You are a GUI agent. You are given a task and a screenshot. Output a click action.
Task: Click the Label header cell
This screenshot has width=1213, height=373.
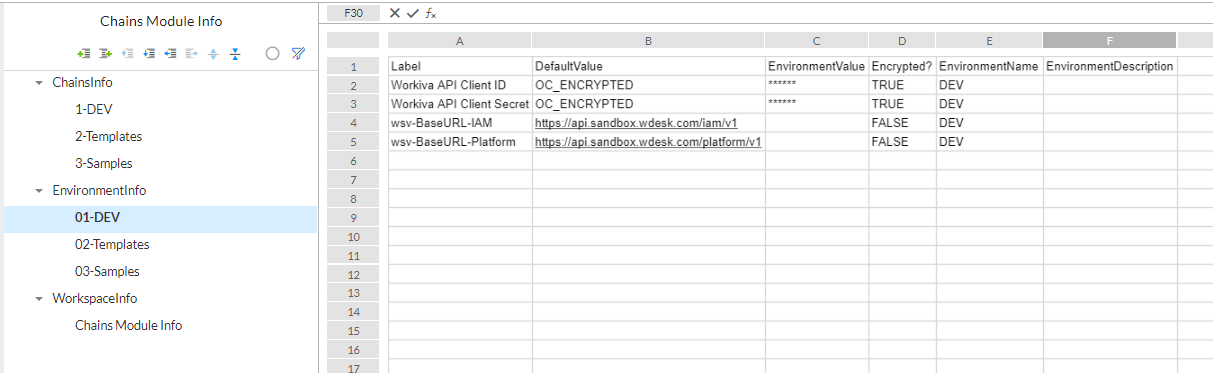click(x=460, y=66)
